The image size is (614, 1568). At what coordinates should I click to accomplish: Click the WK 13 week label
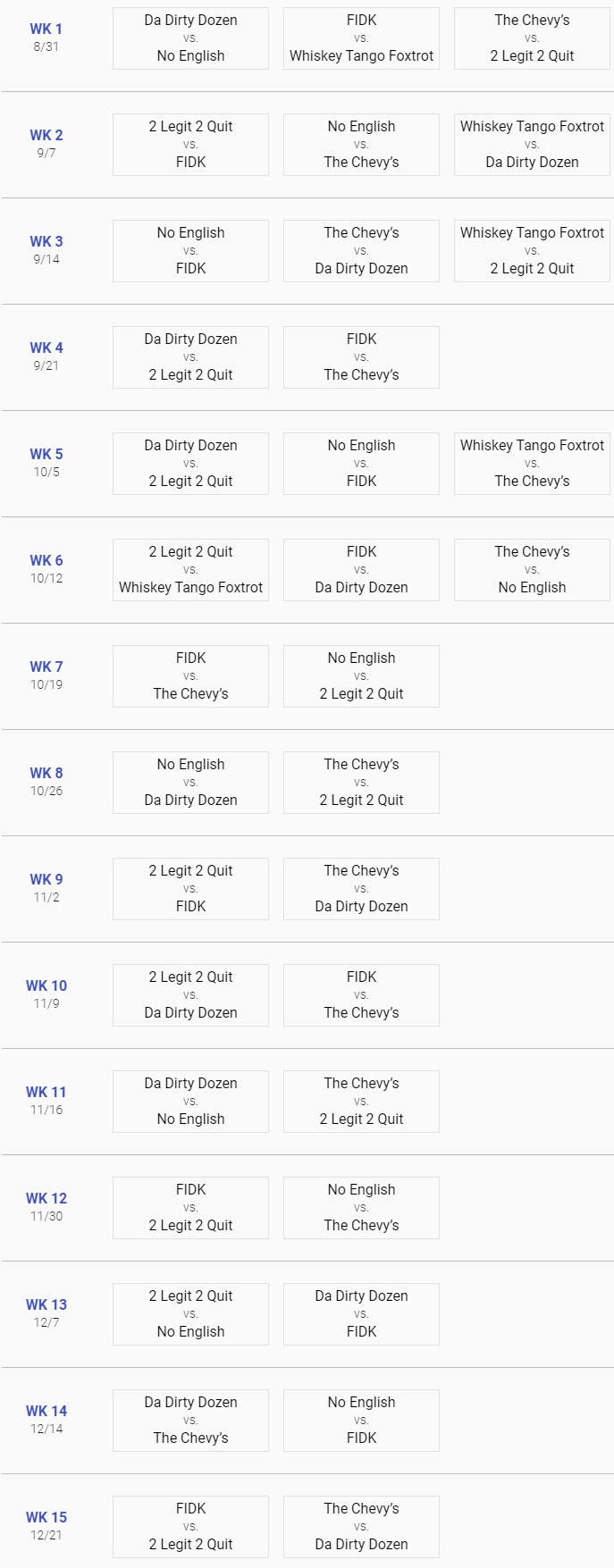click(46, 1304)
